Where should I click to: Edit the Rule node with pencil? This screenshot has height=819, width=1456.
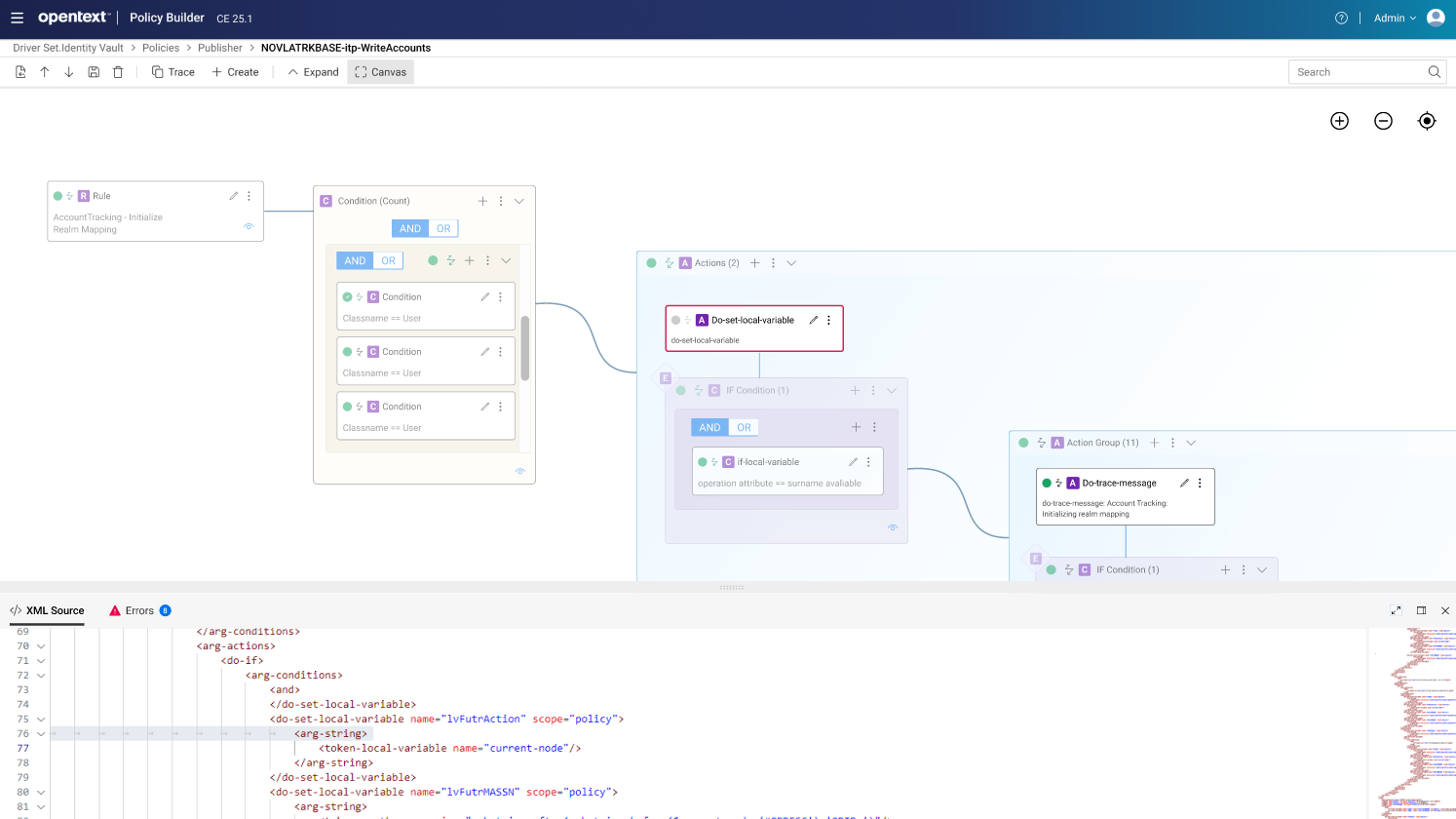pos(234,196)
